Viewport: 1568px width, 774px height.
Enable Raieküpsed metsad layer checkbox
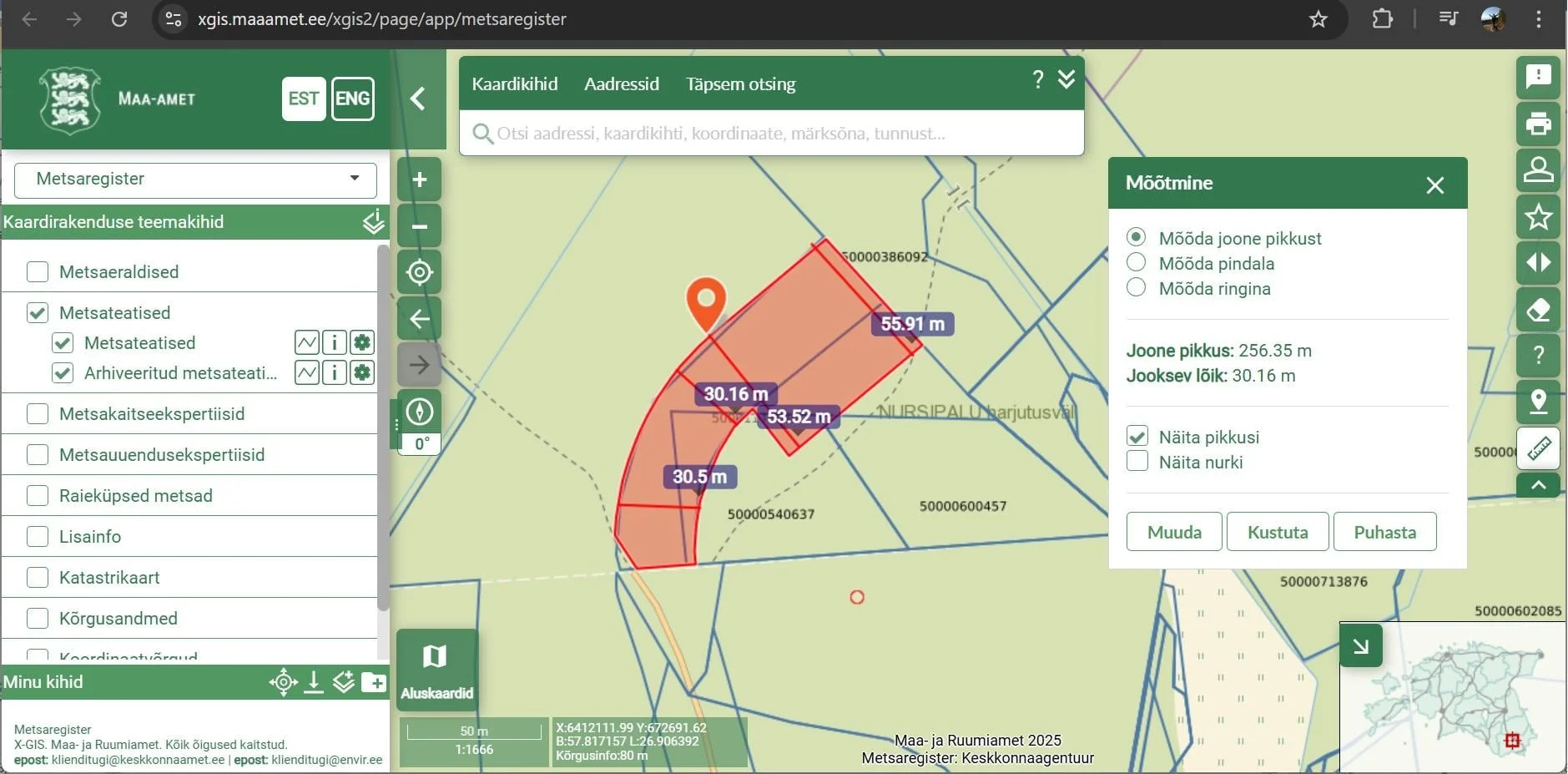coord(38,495)
